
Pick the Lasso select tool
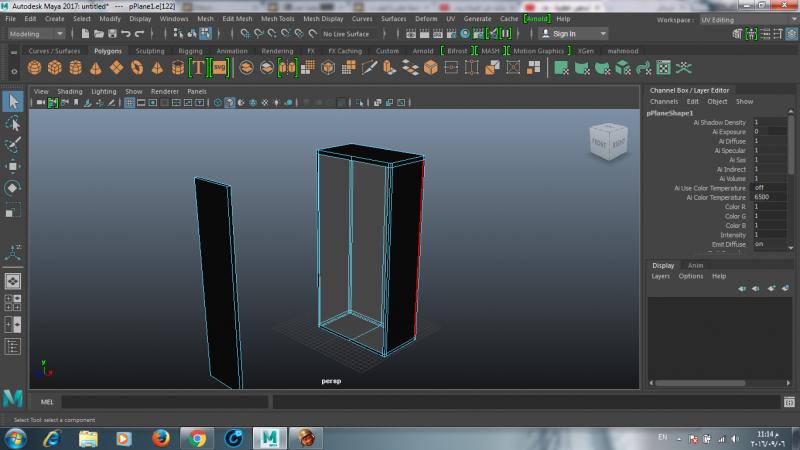[13, 123]
